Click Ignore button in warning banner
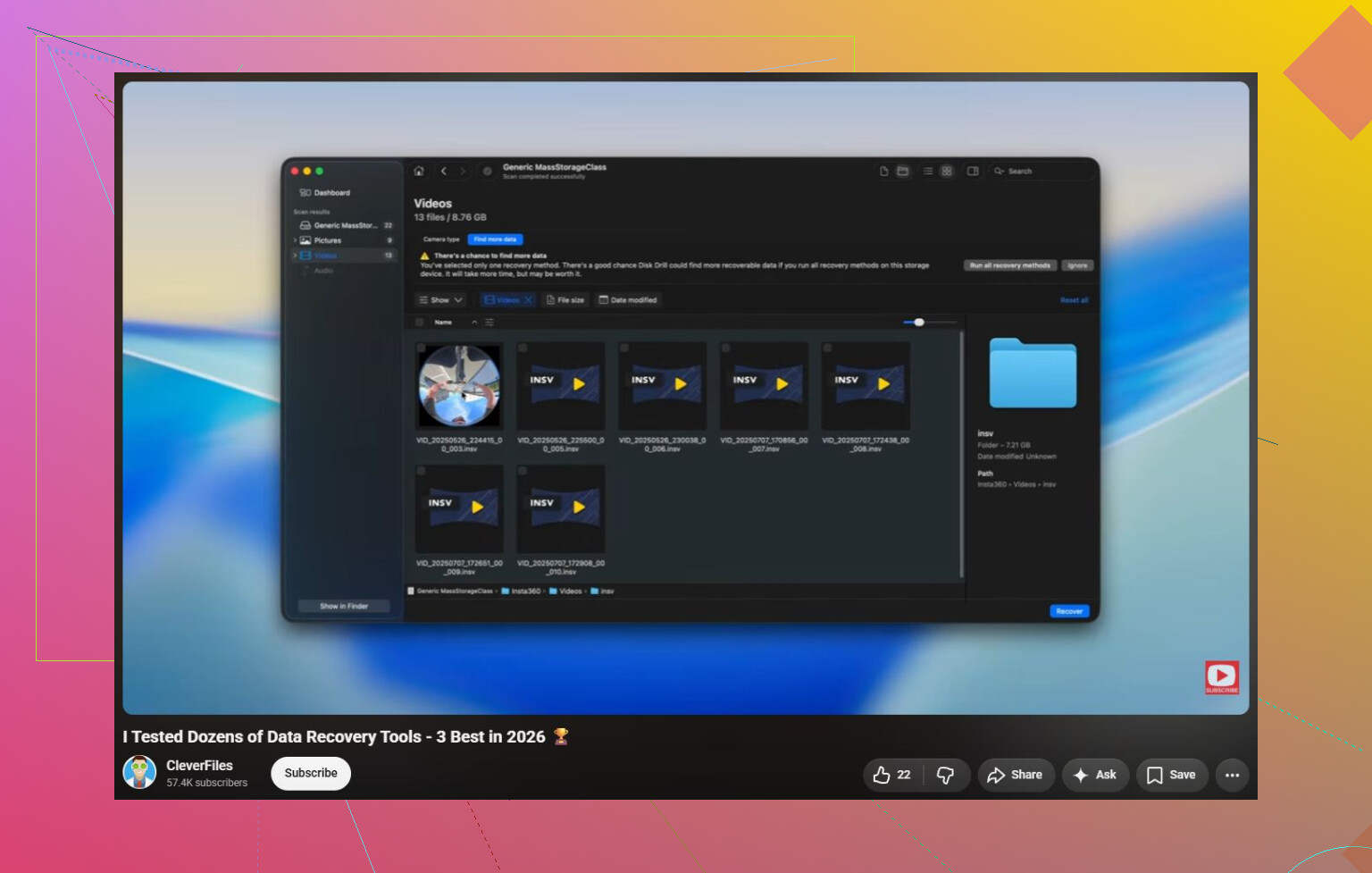 tap(1077, 265)
